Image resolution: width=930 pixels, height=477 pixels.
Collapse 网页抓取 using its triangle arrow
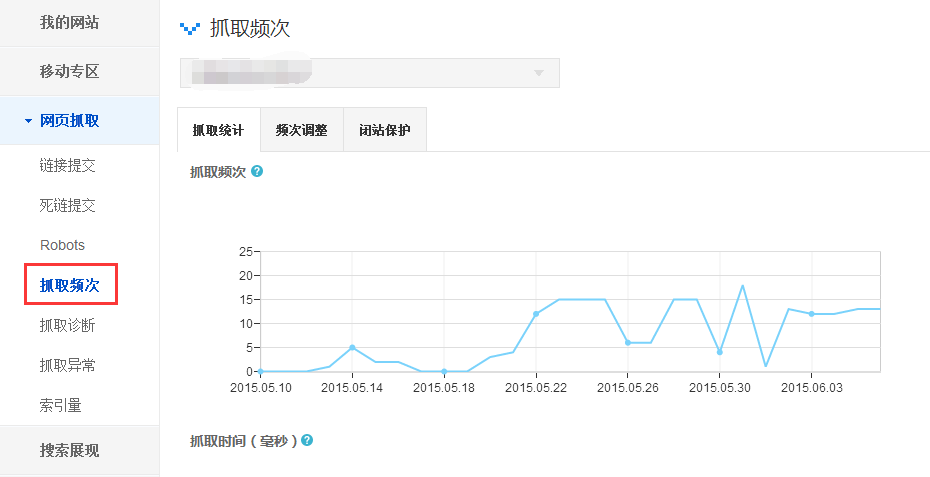(x=28, y=122)
